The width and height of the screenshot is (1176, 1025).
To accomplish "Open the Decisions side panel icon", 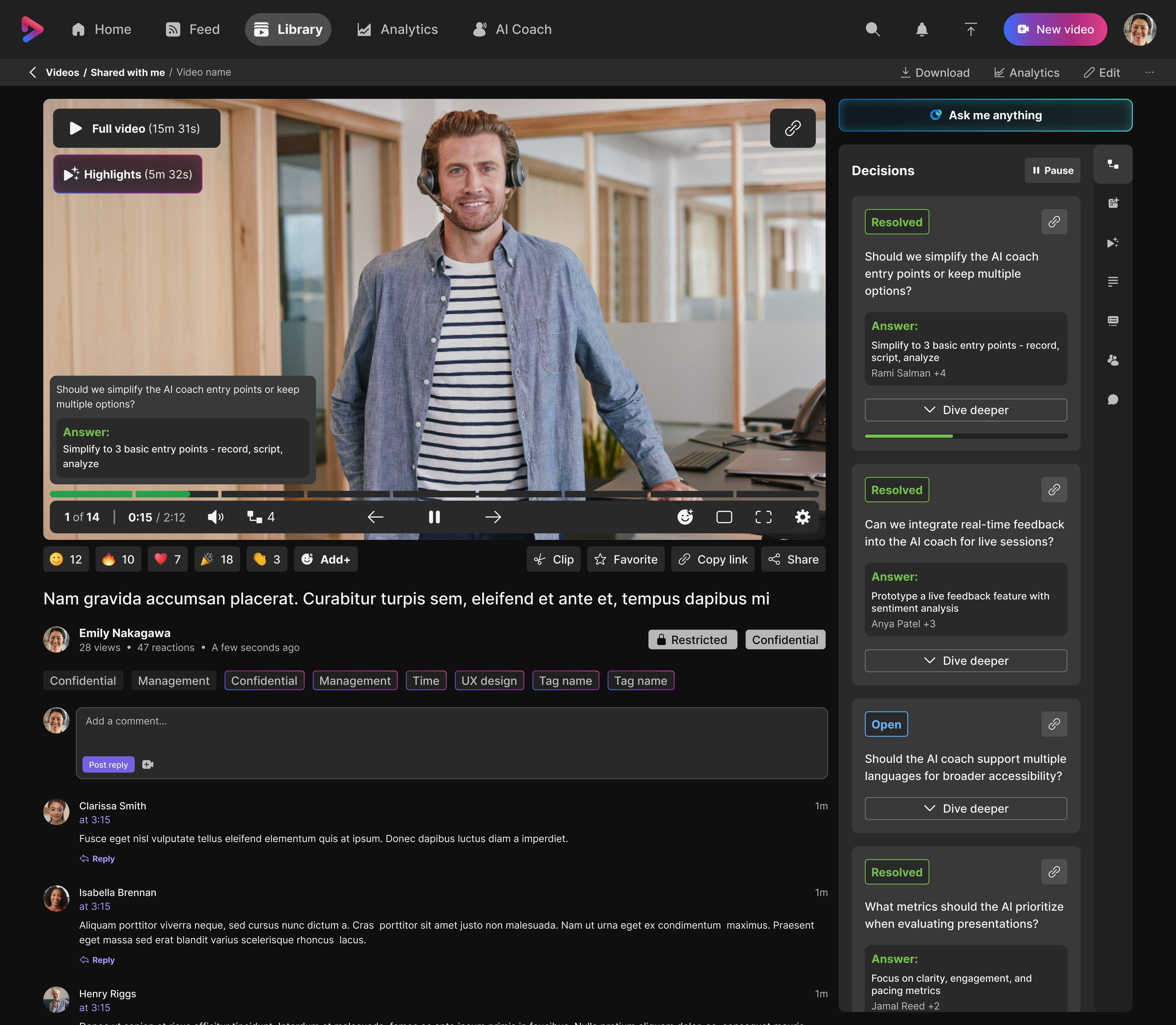I will (1113, 164).
